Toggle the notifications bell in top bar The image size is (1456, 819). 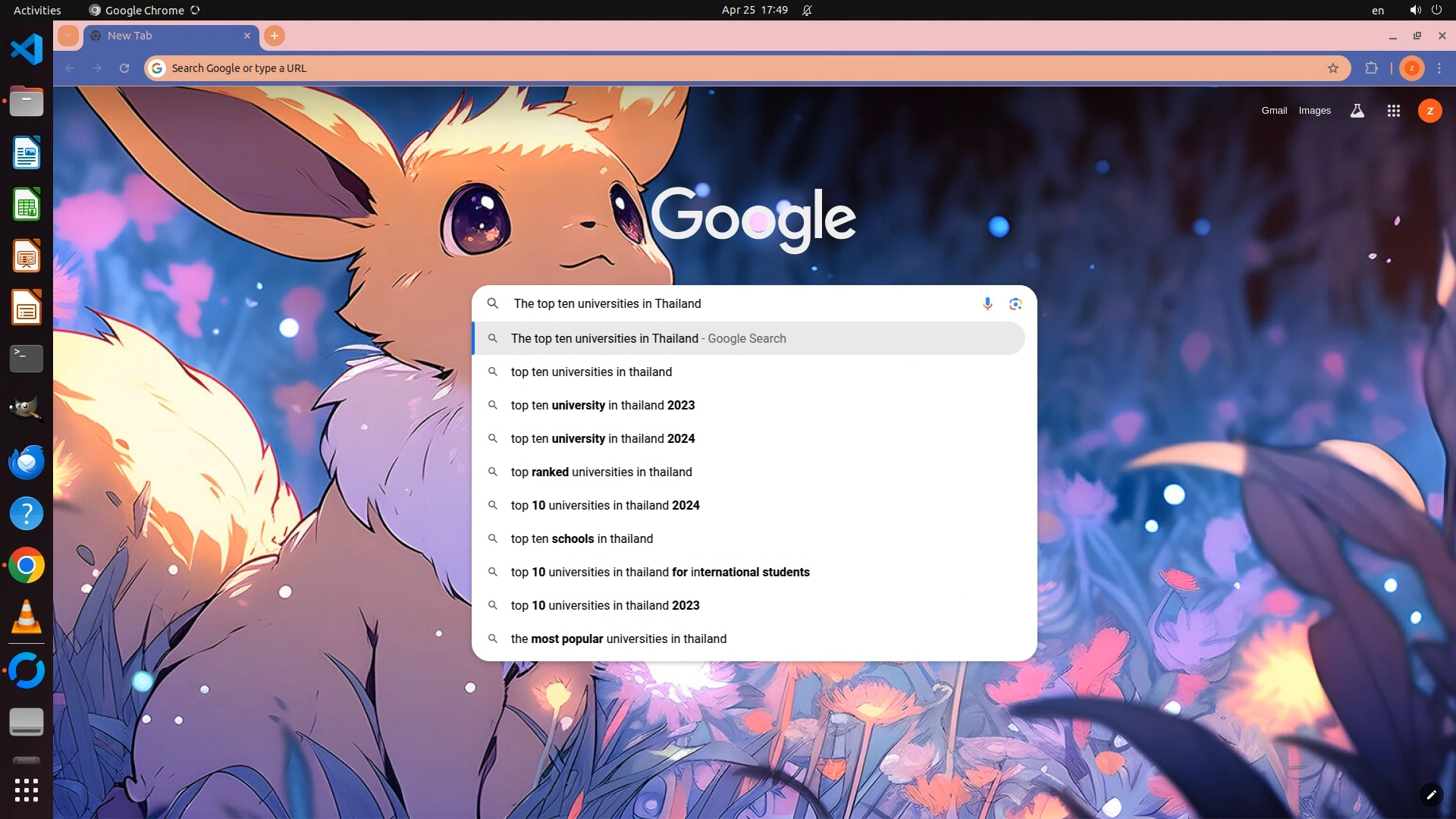tap(807, 10)
